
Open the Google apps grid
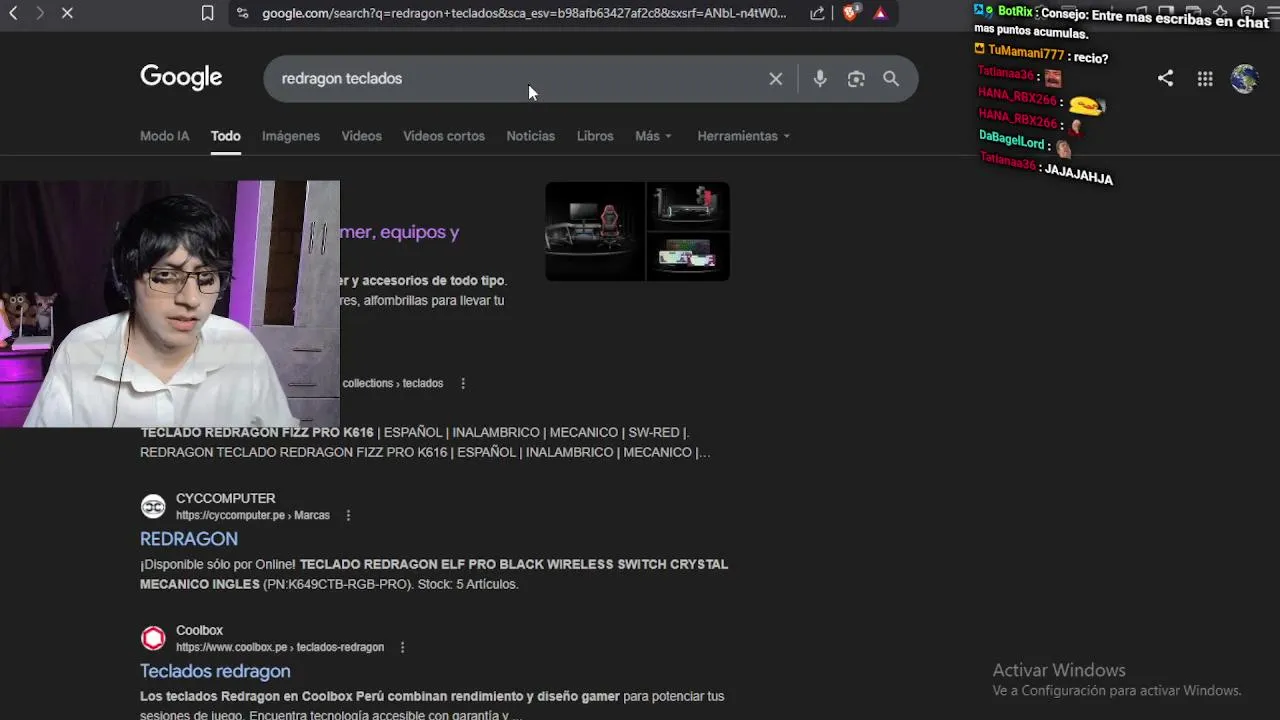point(1205,78)
